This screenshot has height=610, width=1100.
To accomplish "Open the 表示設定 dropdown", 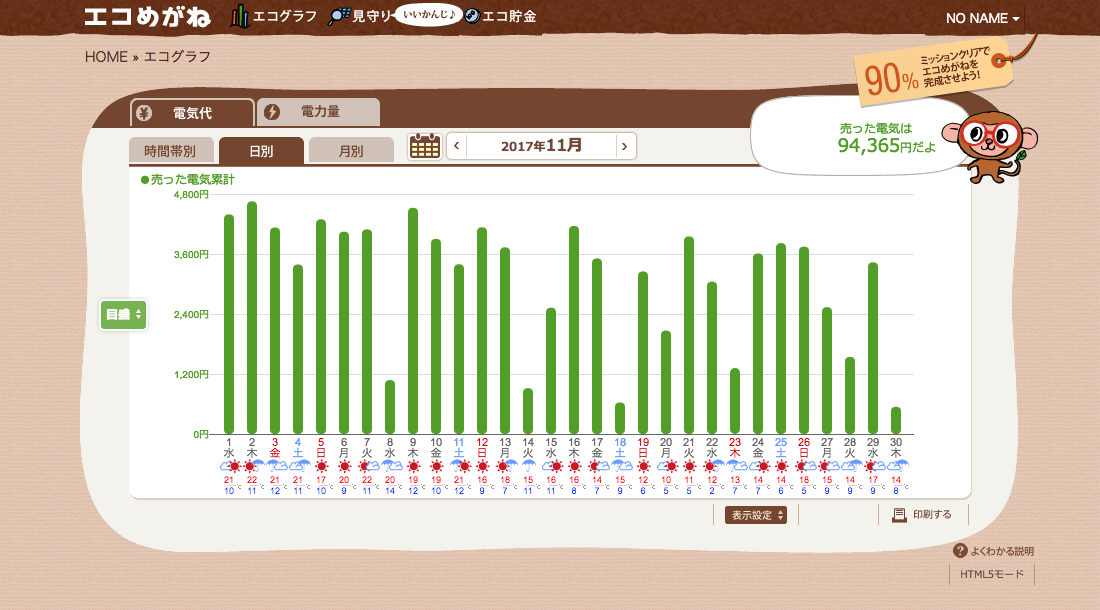I will 756,515.
